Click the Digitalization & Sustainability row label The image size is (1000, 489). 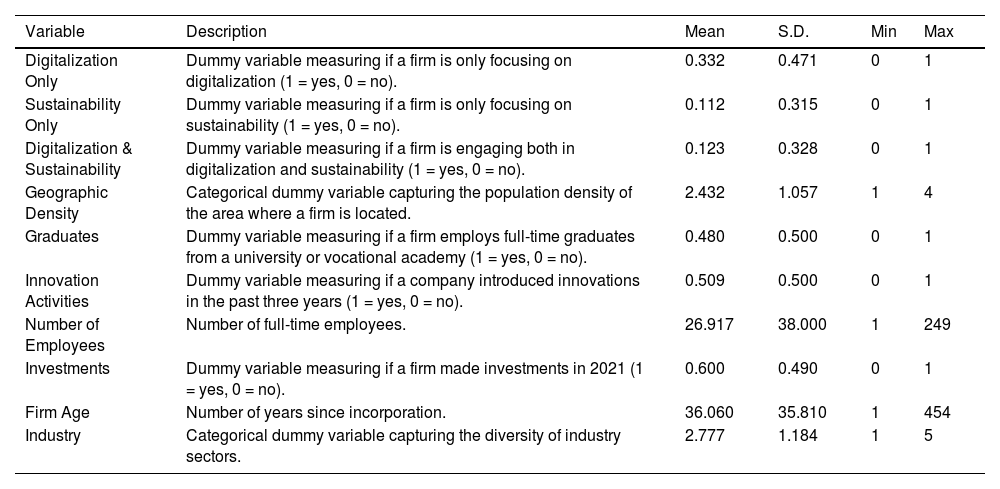[x=78, y=159]
